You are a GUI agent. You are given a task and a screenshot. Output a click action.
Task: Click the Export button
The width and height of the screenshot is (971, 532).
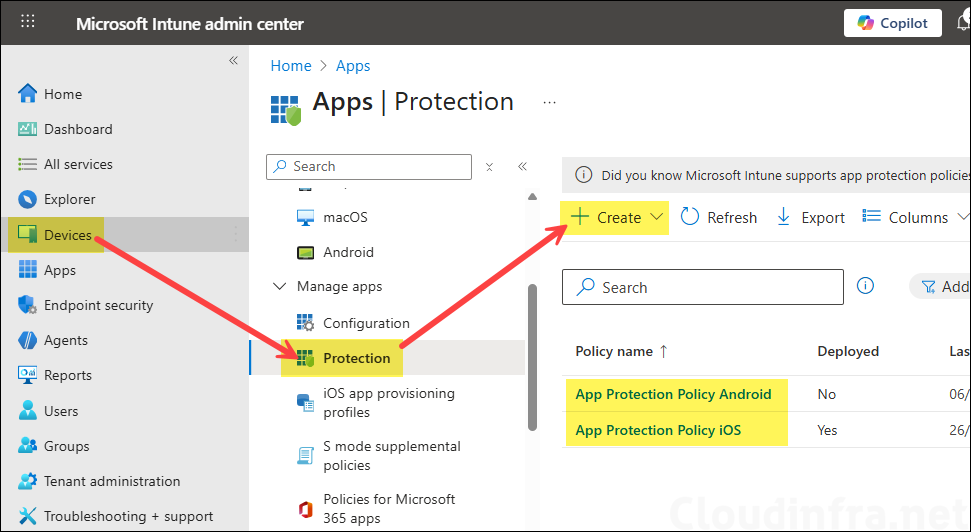click(810, 217)
